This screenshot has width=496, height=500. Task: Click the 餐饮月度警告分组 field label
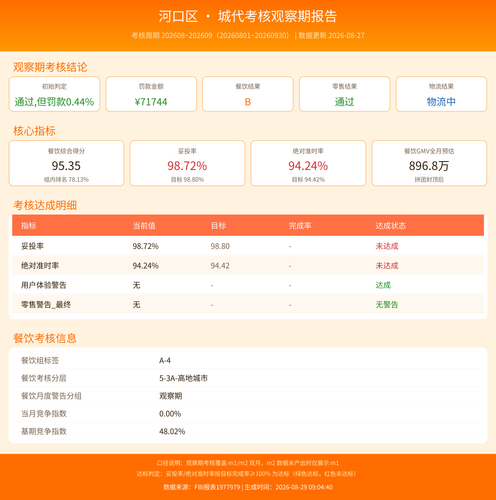click(x=51, y=396)
